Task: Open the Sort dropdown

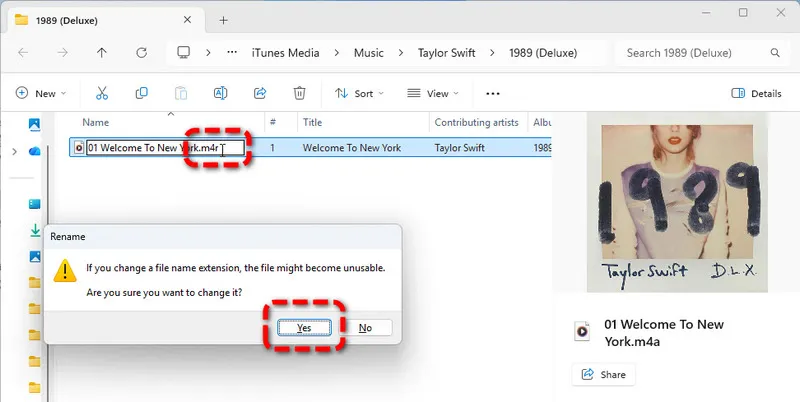Action: (x=359, y=93)
